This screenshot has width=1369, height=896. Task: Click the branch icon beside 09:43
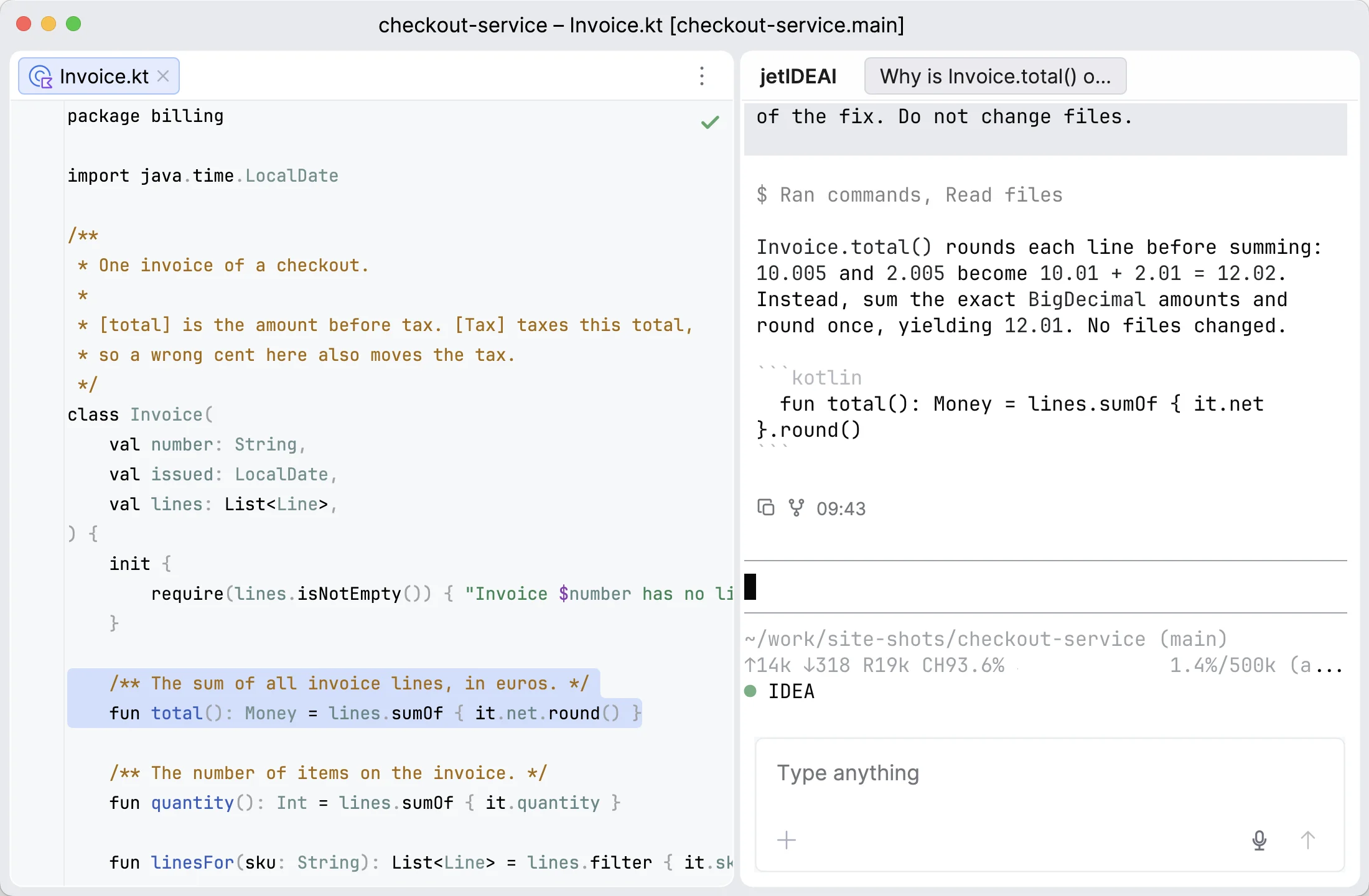click(796, 508)
